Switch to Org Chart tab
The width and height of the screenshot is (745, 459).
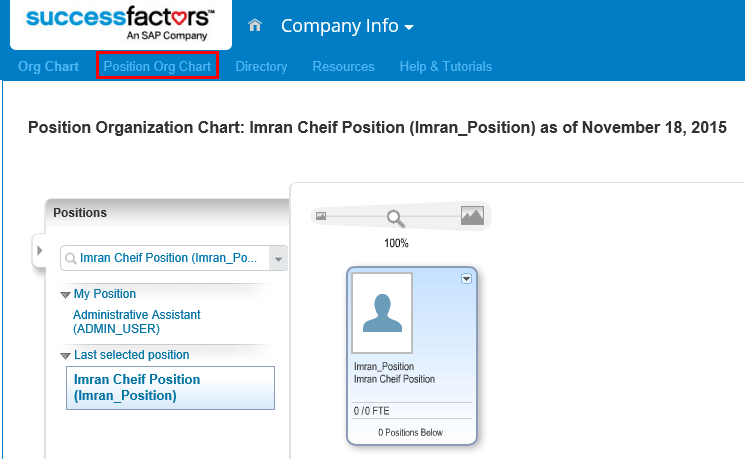point(48,67)
